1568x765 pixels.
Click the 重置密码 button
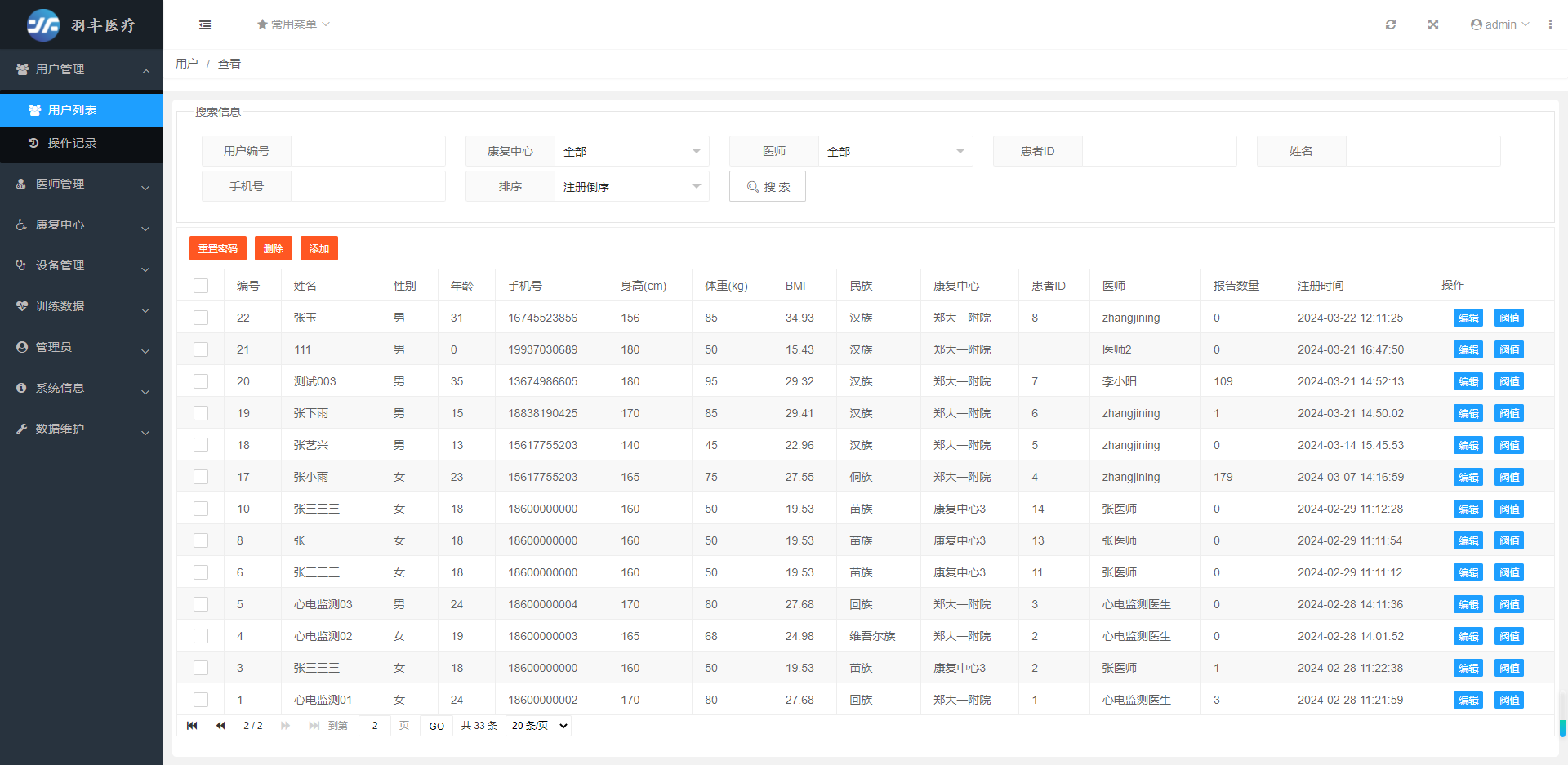point(217,249)
